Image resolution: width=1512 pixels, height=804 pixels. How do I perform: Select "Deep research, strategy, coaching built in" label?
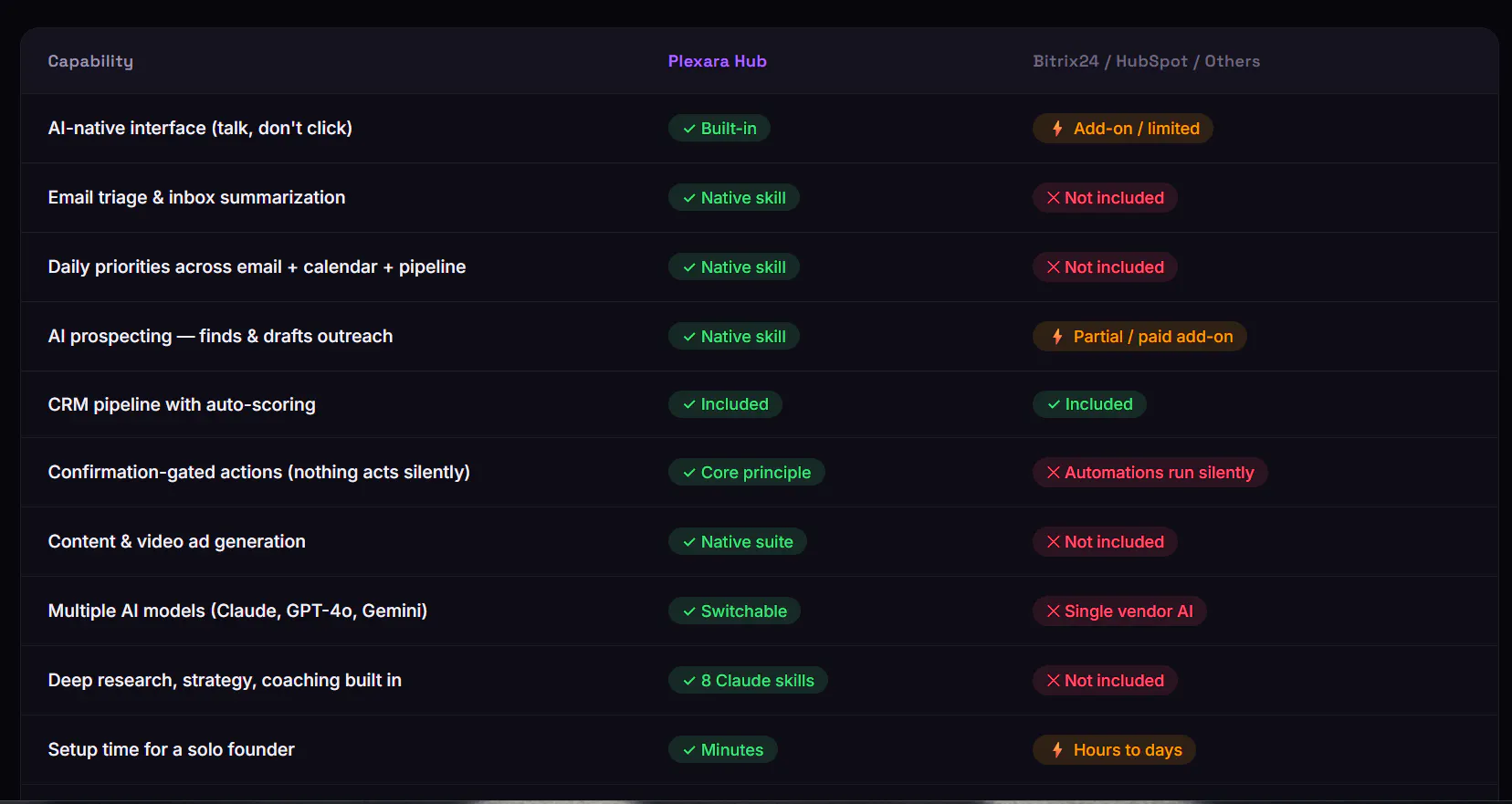point(226,681)
